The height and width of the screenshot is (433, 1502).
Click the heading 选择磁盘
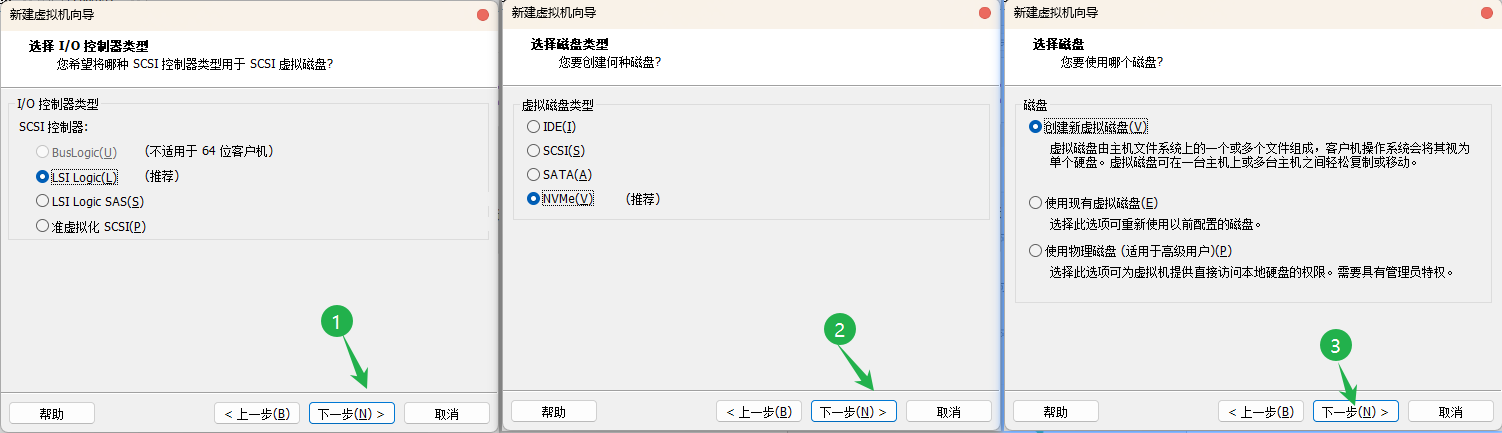pos(1059,45)
